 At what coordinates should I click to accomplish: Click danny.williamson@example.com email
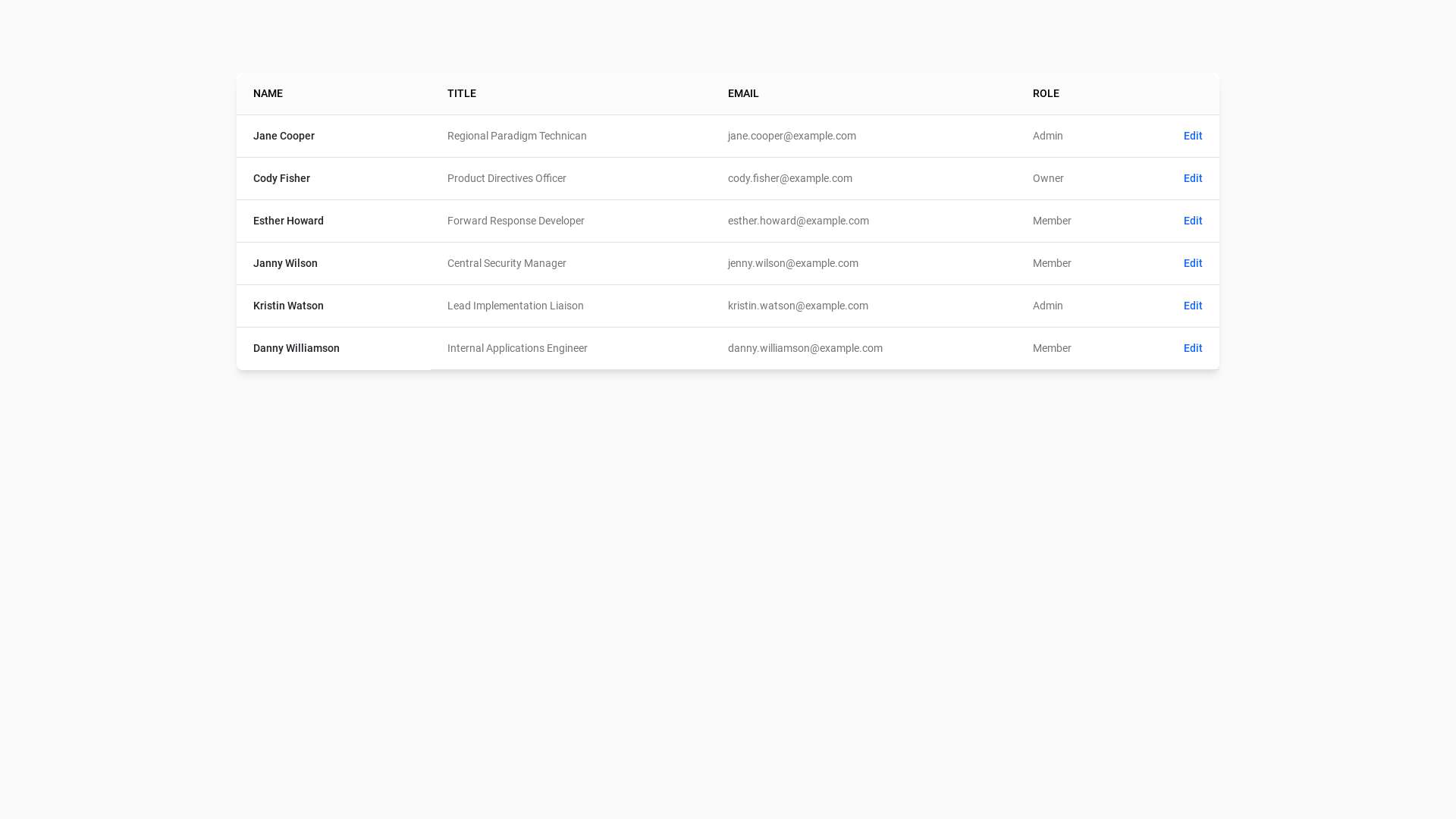(805, 348)
